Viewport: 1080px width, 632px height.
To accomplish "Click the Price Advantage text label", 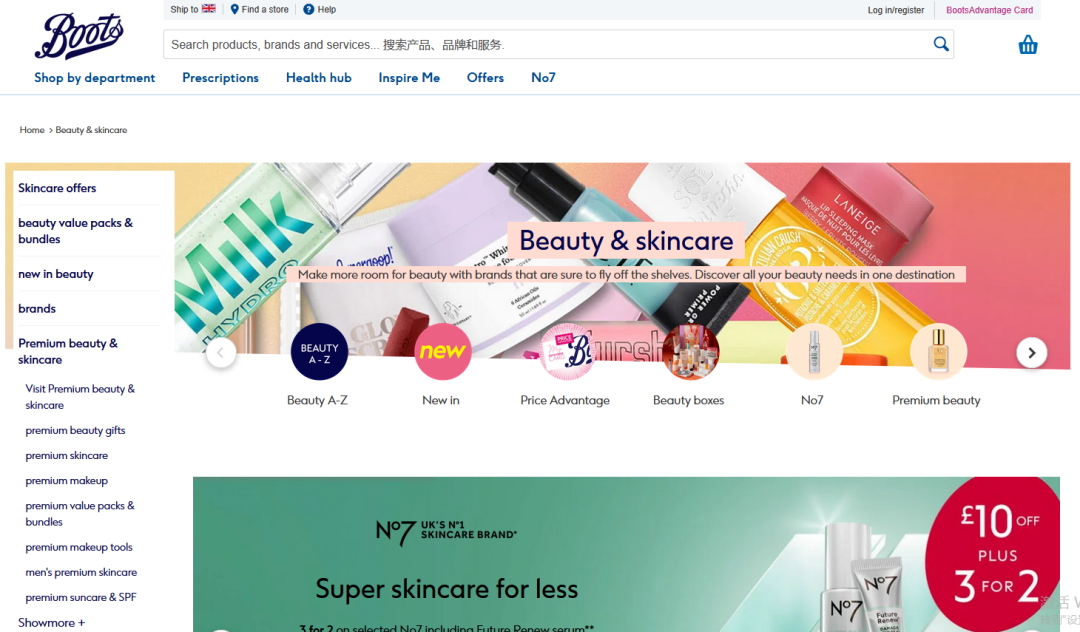I will click(x=565, y=400).
